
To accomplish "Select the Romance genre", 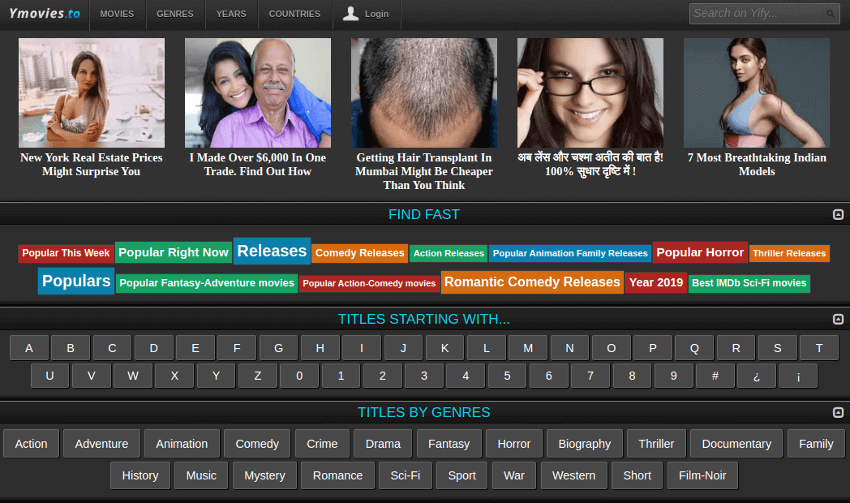I will (338, 475).
